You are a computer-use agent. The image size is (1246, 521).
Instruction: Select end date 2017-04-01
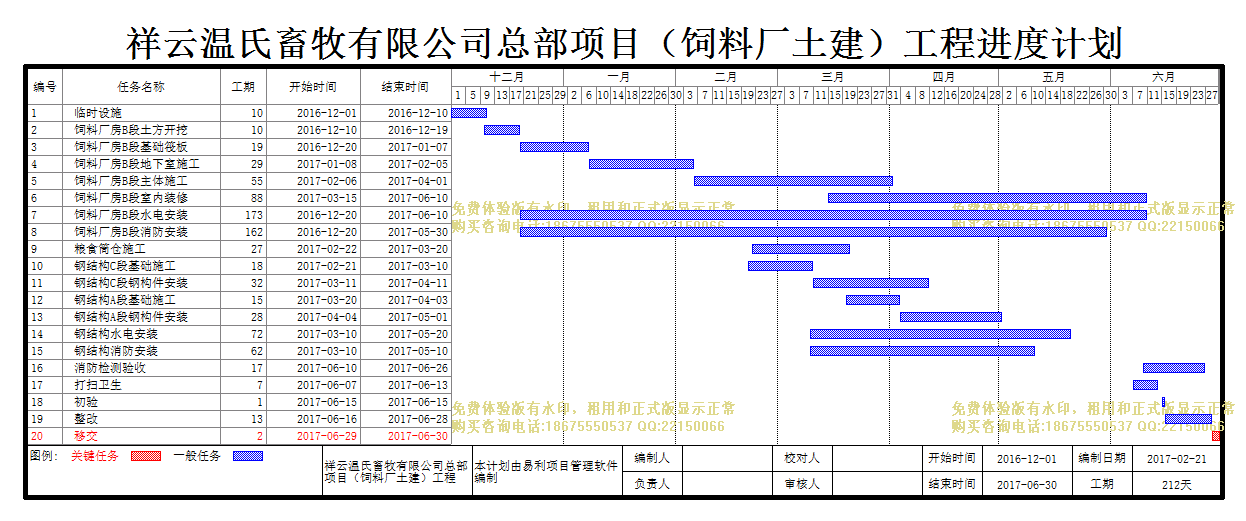click(418, 182)
